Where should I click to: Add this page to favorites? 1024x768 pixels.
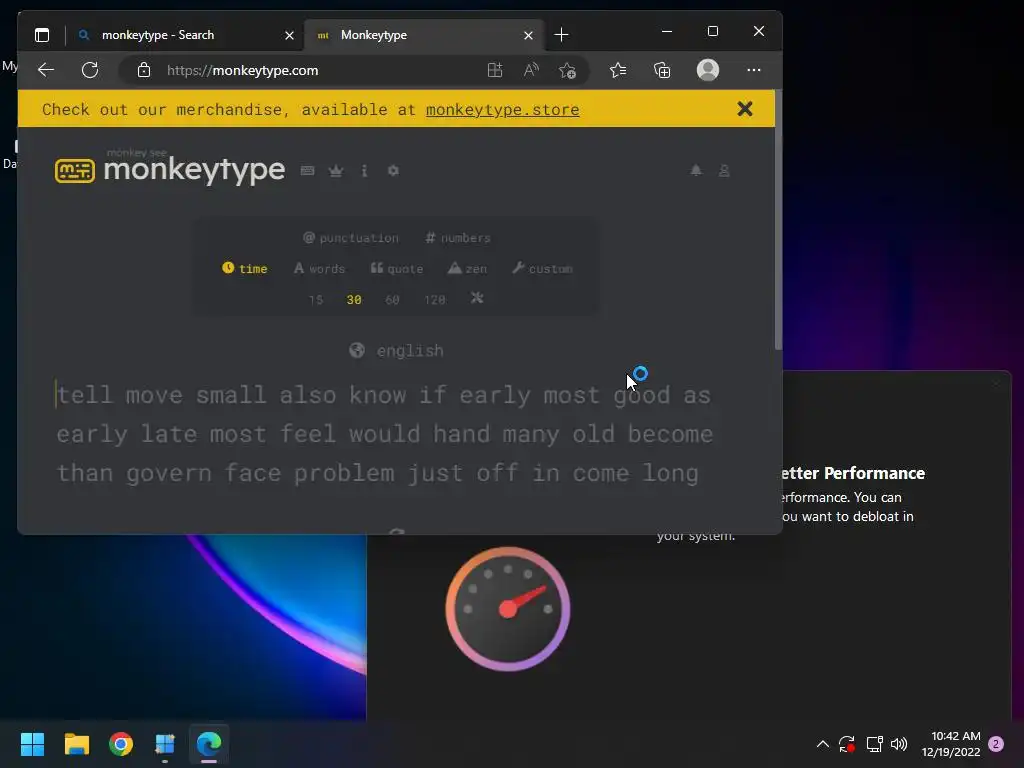click(x=568, y=70)
